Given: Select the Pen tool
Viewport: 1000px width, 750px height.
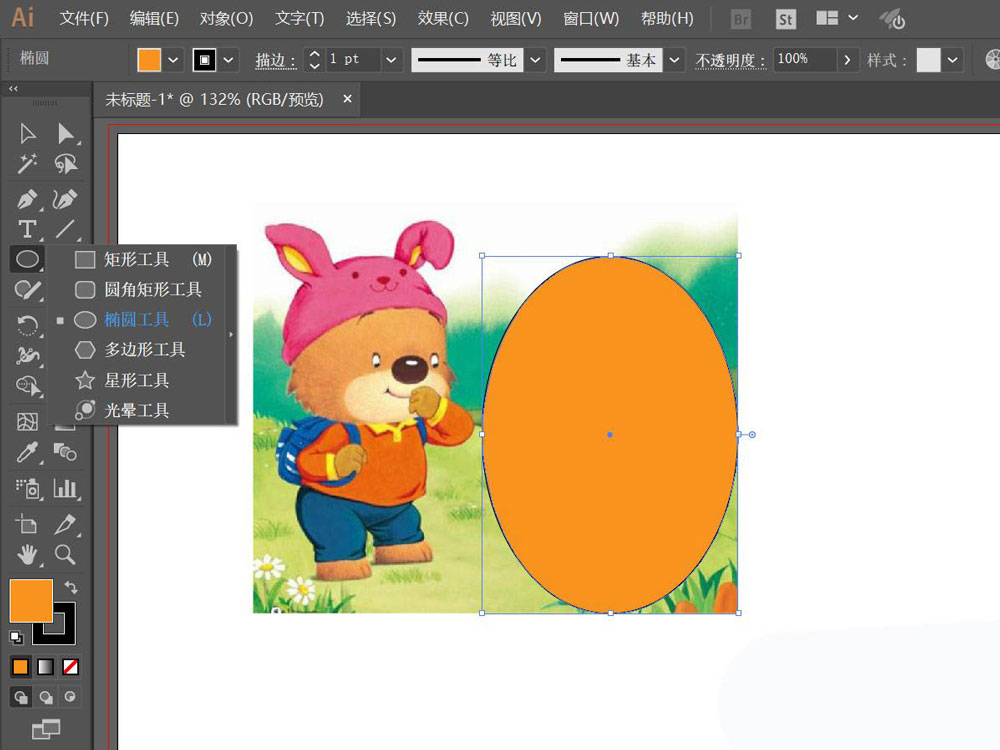Looking at the screenshot, I should click(27, 200).
